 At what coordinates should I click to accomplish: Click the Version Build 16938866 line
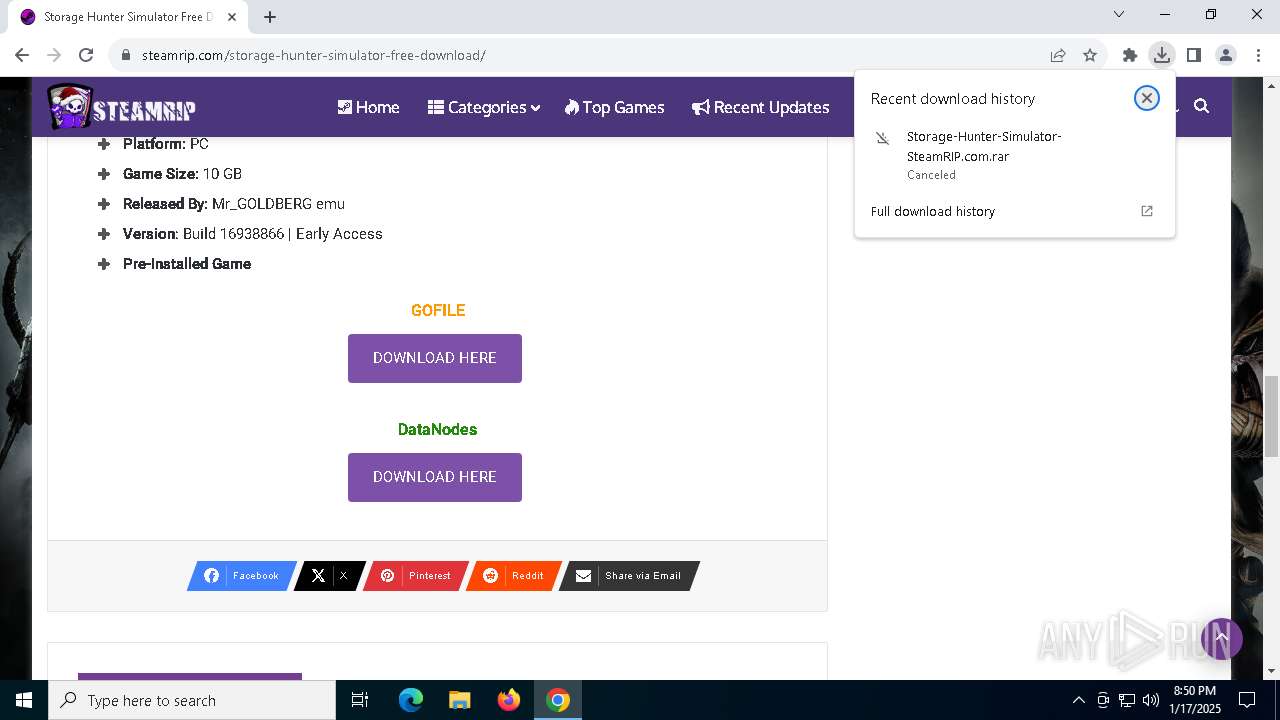pos(253,234)
